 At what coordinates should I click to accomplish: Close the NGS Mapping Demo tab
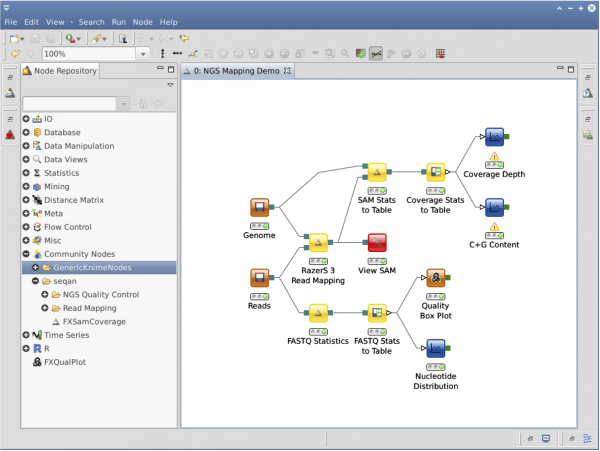[287, 71]
